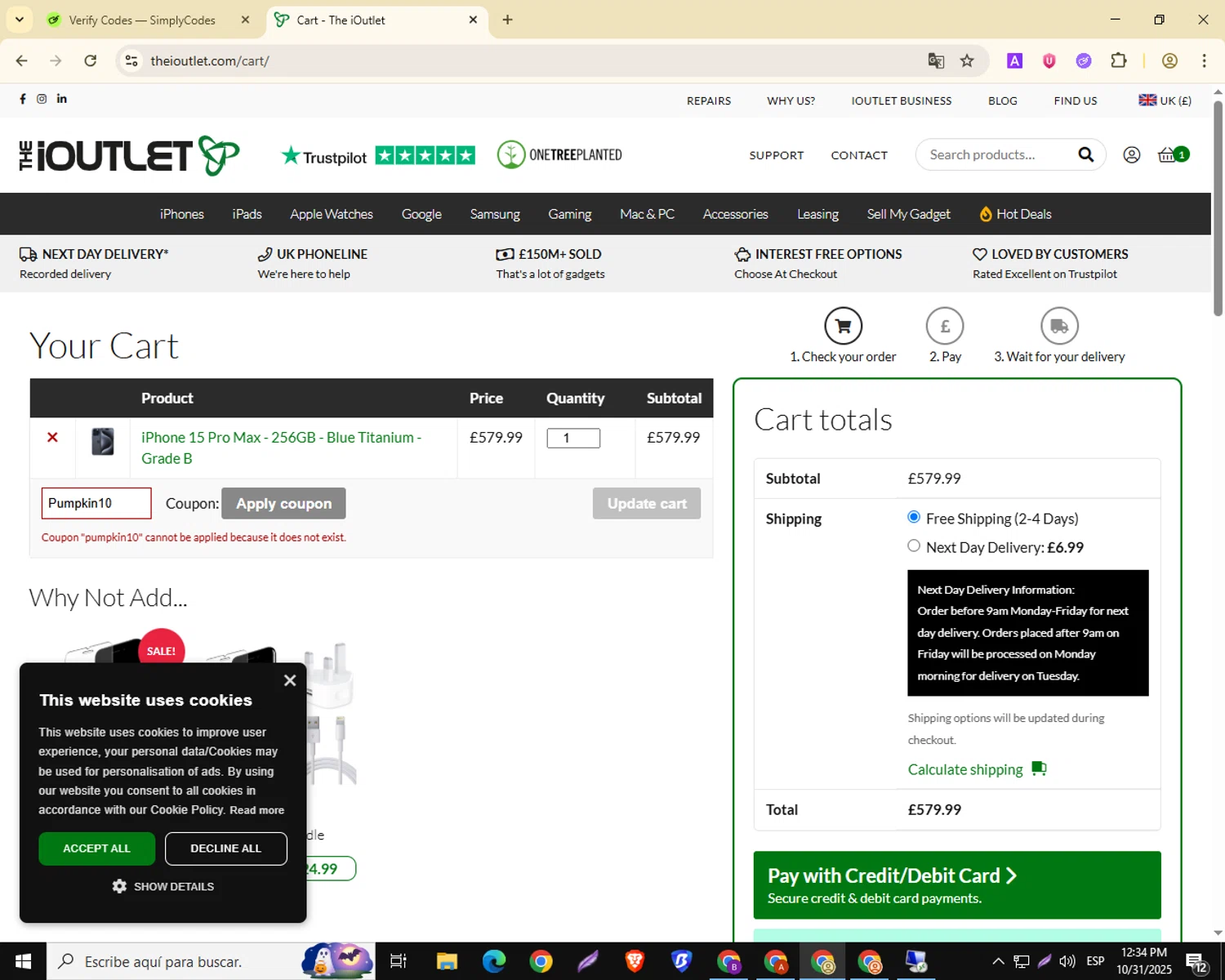Expand the browser tab search dropdown
Image resolution: width=1225 pixels, height=980 pixels.
point(20,20)
